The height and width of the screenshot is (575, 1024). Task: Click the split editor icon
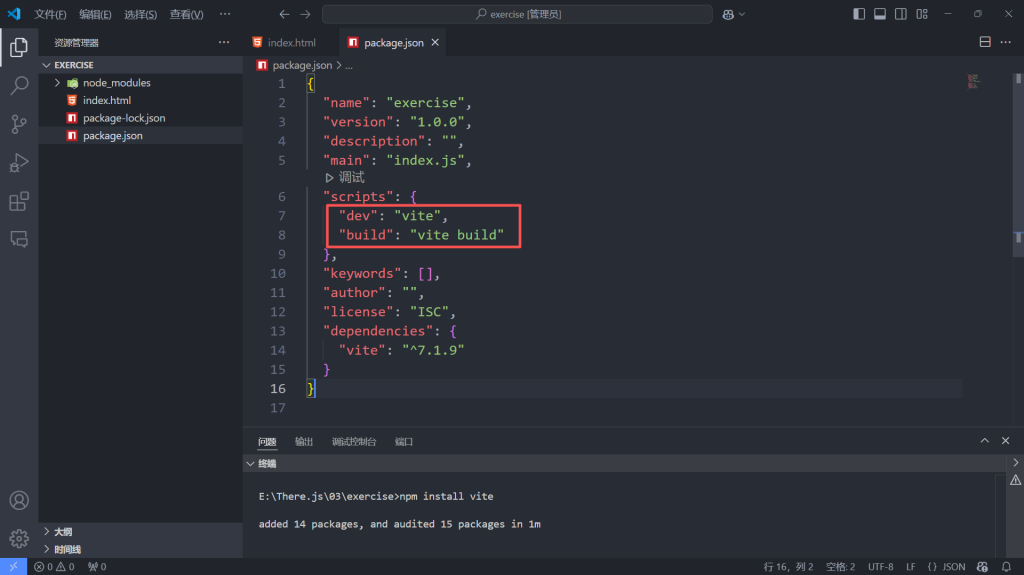tap(985, 43)
